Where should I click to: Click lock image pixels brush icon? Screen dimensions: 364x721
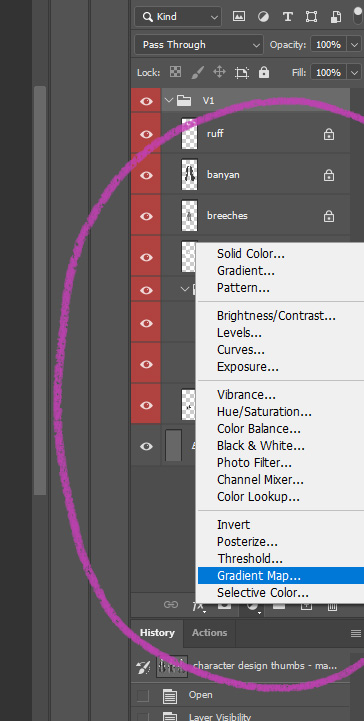[197, 72]
